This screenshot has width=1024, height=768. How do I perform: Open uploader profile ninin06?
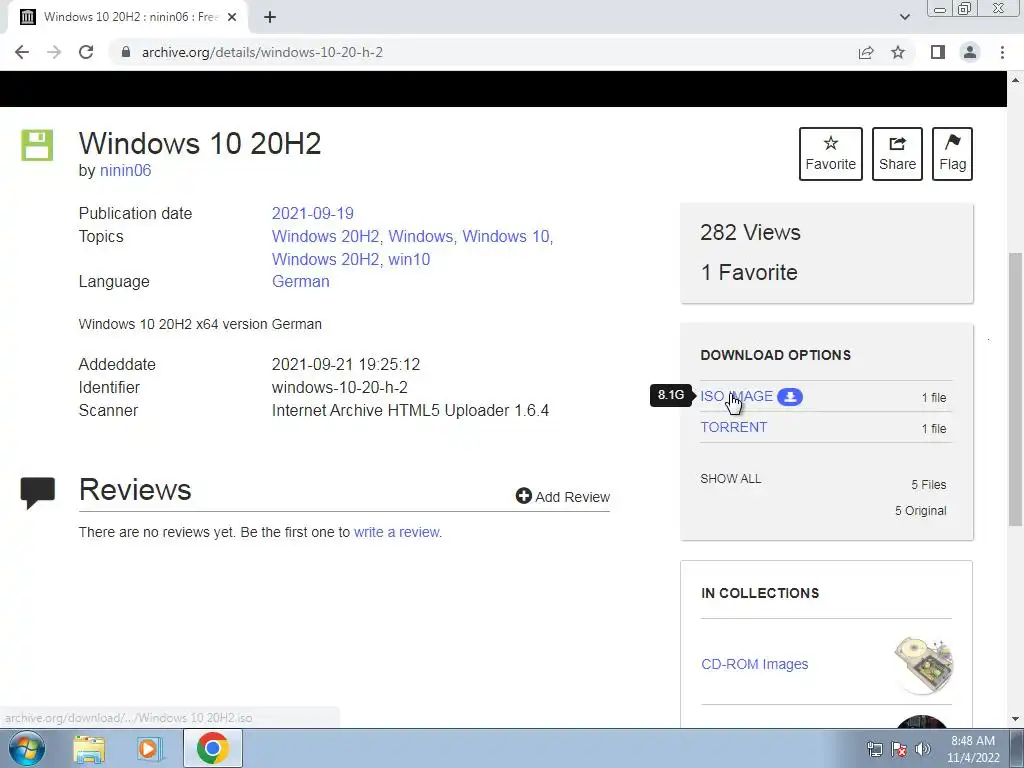pyautogui.click(x=125, y=170)
